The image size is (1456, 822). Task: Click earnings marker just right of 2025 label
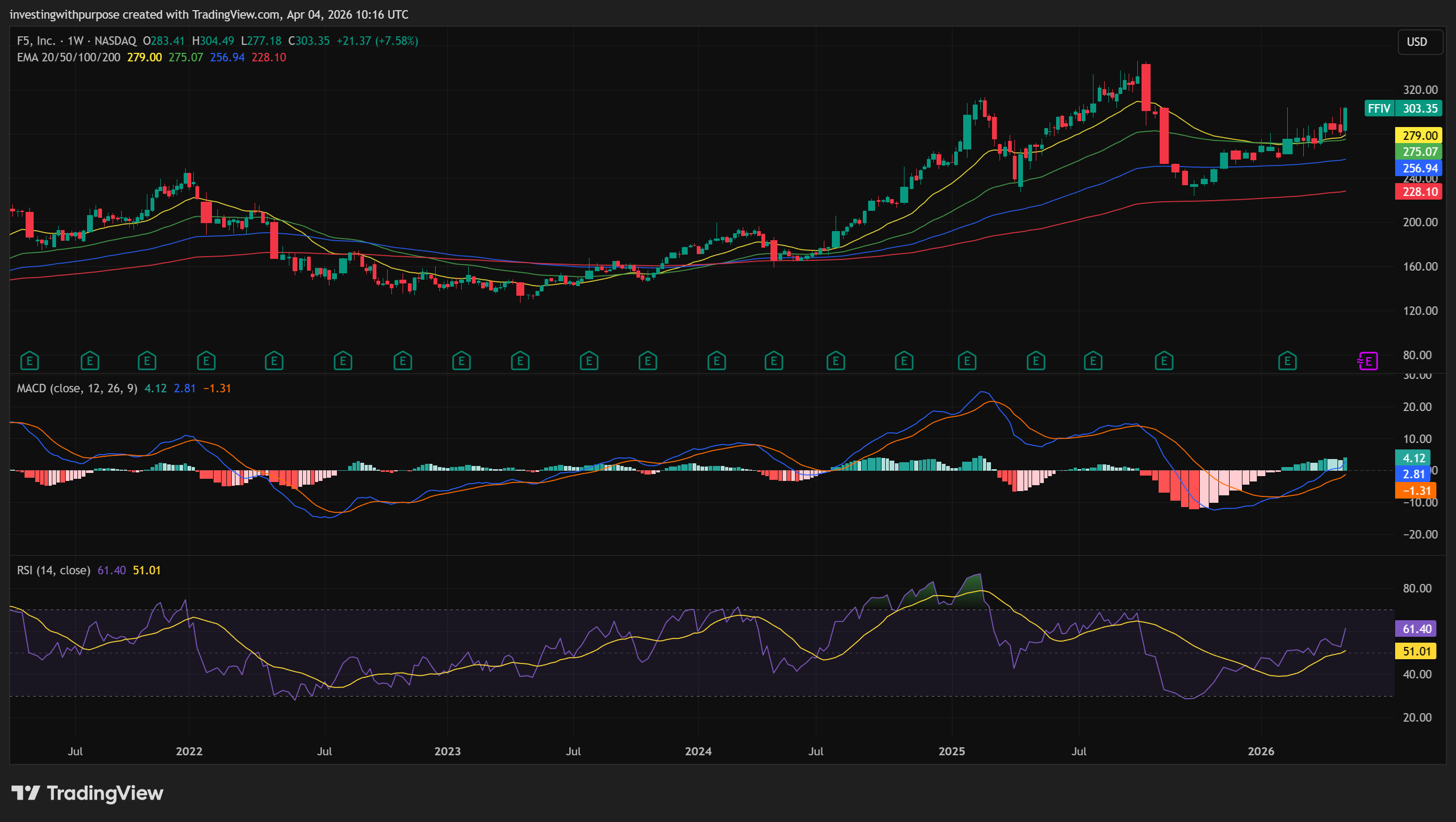click(966, 360)
